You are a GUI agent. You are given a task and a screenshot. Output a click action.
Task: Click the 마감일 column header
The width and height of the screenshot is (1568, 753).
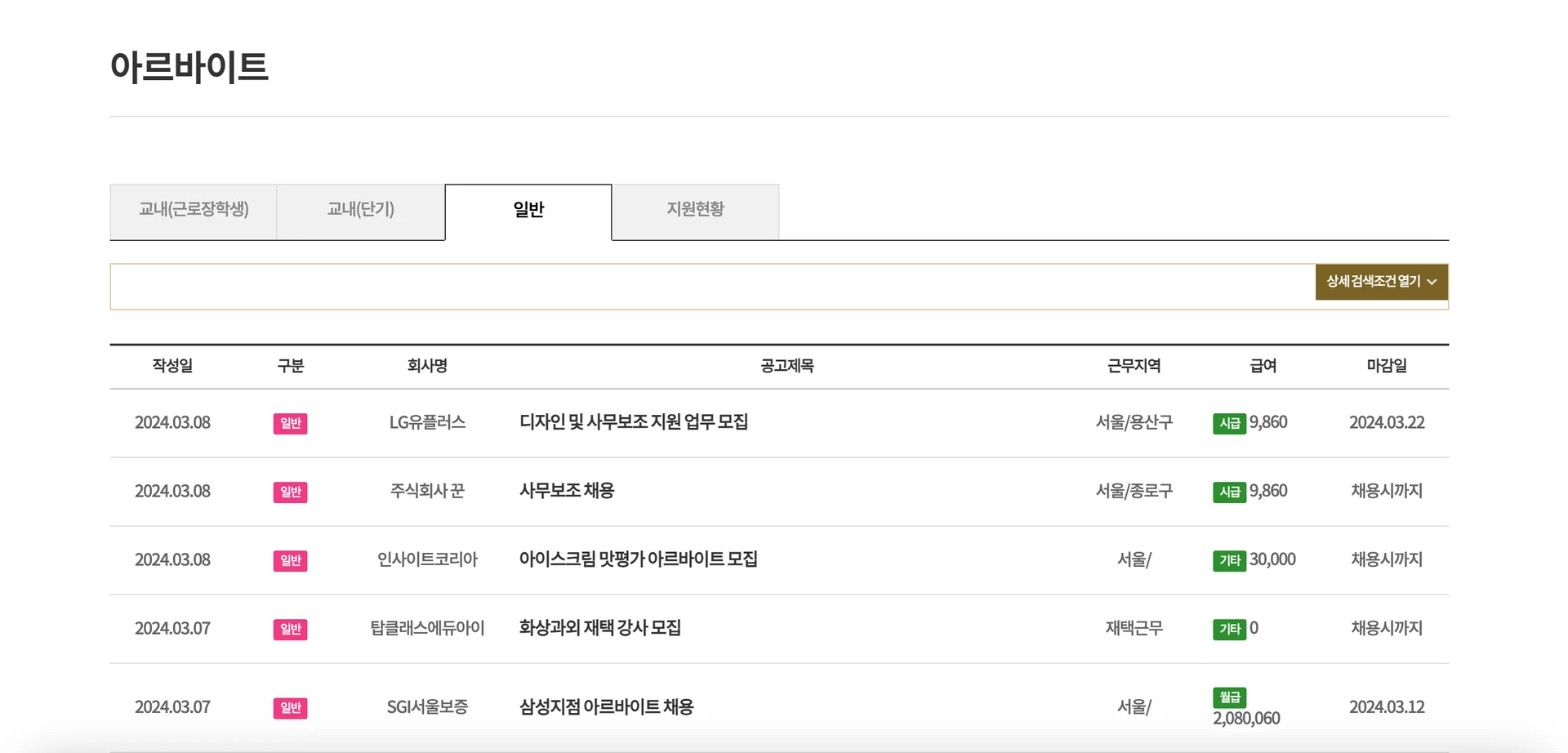click(1386, 366)
